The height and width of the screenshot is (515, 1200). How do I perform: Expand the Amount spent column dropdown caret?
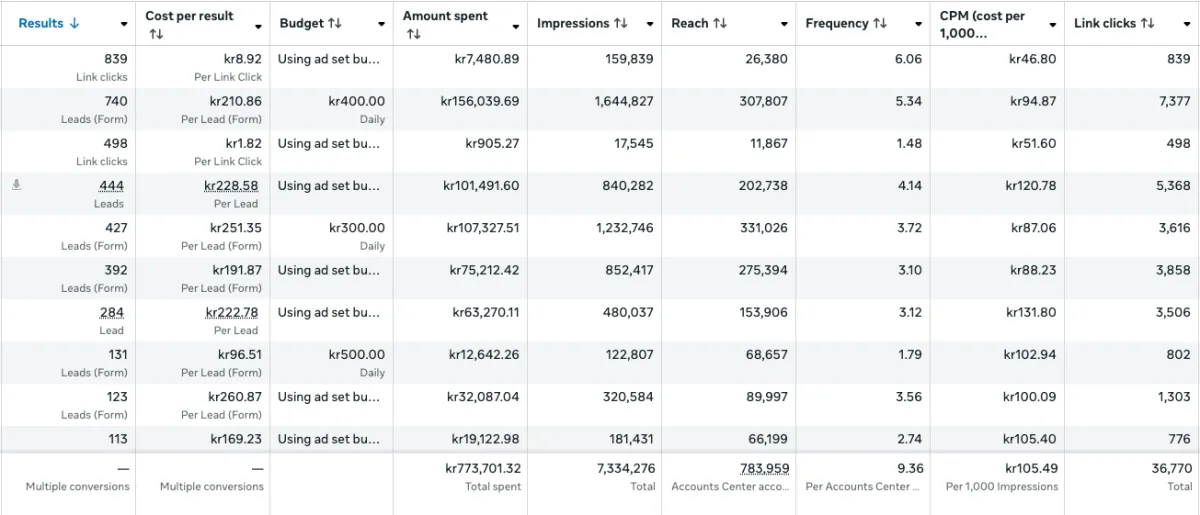pyautogui.click(x=516, y=24)
